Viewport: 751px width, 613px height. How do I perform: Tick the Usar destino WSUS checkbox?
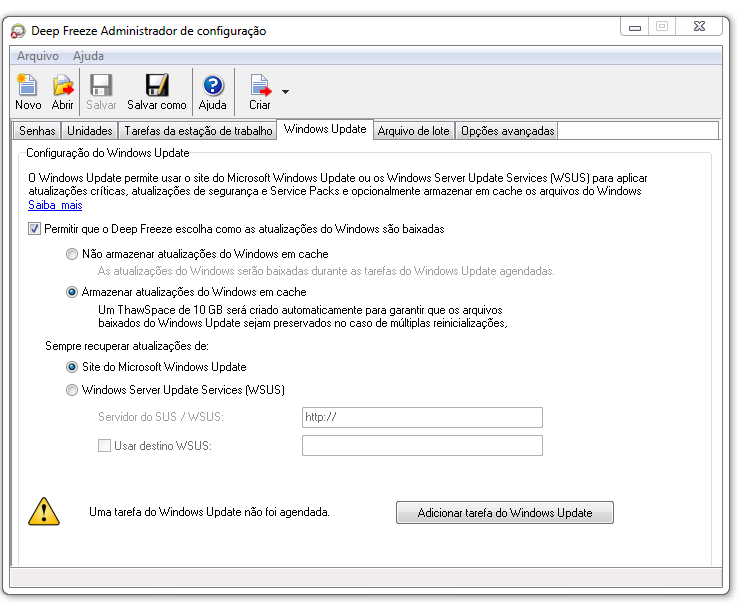104,446
